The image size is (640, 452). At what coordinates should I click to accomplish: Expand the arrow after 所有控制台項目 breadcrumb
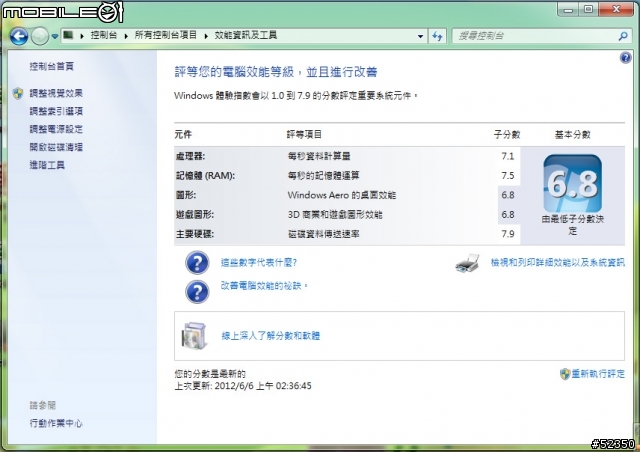(x=206, y=36)
